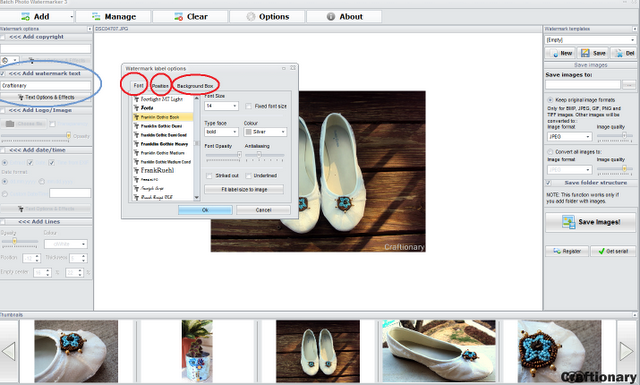This screenshot has width=640, height=385.
Task: Switch to the Background Box tab
Action: click(x=195, y=86)
